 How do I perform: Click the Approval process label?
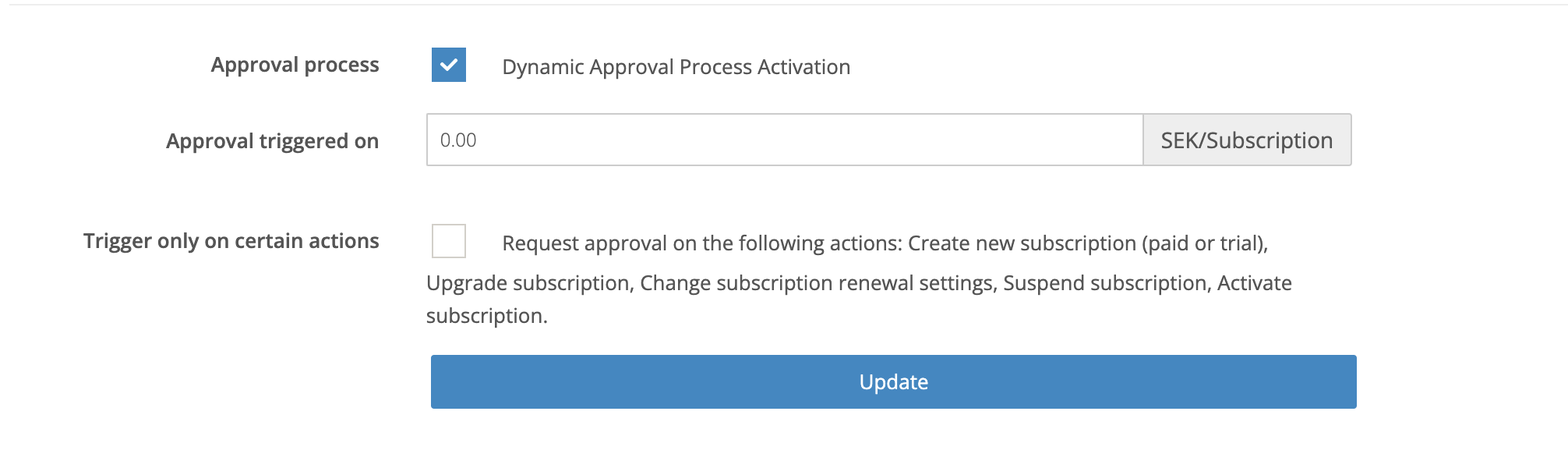click(295, 66)
